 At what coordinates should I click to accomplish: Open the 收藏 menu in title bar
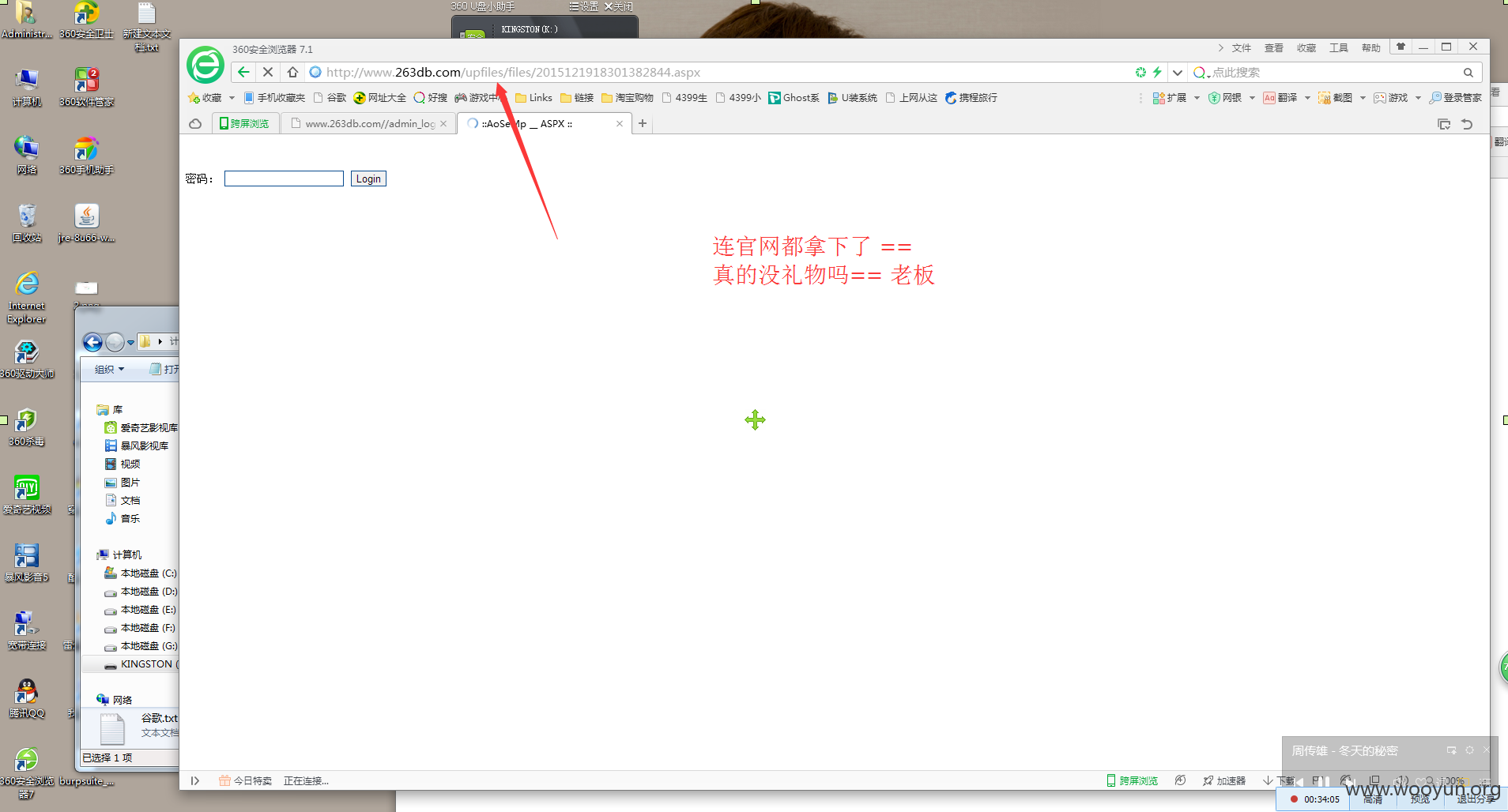click(1306, 48)
